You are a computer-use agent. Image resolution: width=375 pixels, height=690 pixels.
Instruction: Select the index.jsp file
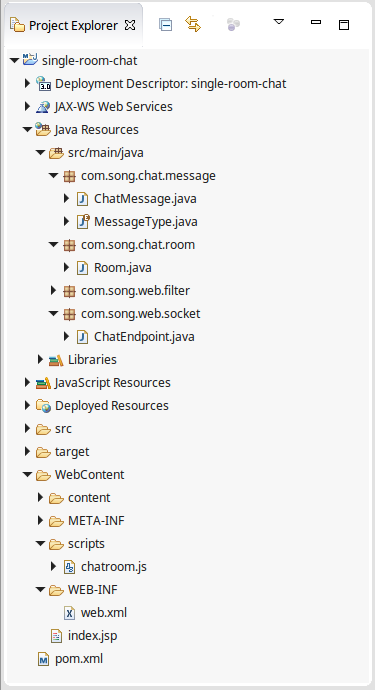pos(85,636)
